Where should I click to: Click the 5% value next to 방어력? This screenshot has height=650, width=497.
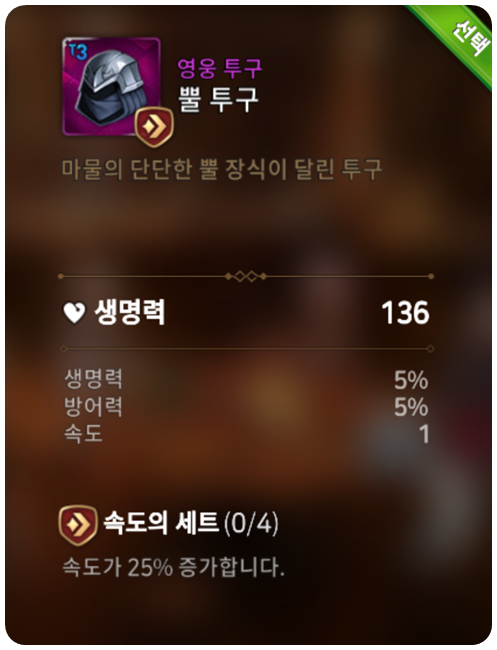click(x=411, y=407)
